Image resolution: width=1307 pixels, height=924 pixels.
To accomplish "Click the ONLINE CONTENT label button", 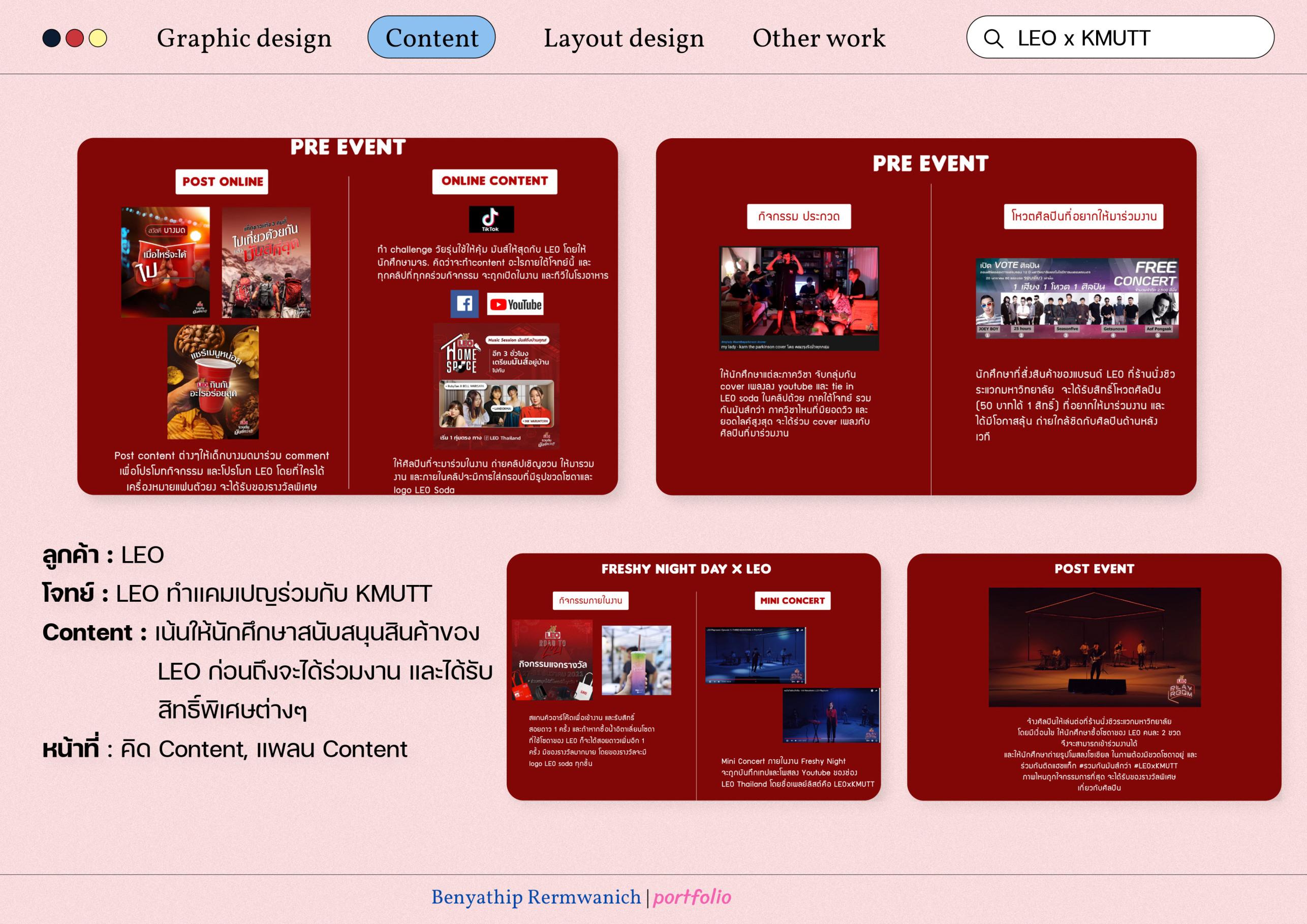I will tap(494, 181).
